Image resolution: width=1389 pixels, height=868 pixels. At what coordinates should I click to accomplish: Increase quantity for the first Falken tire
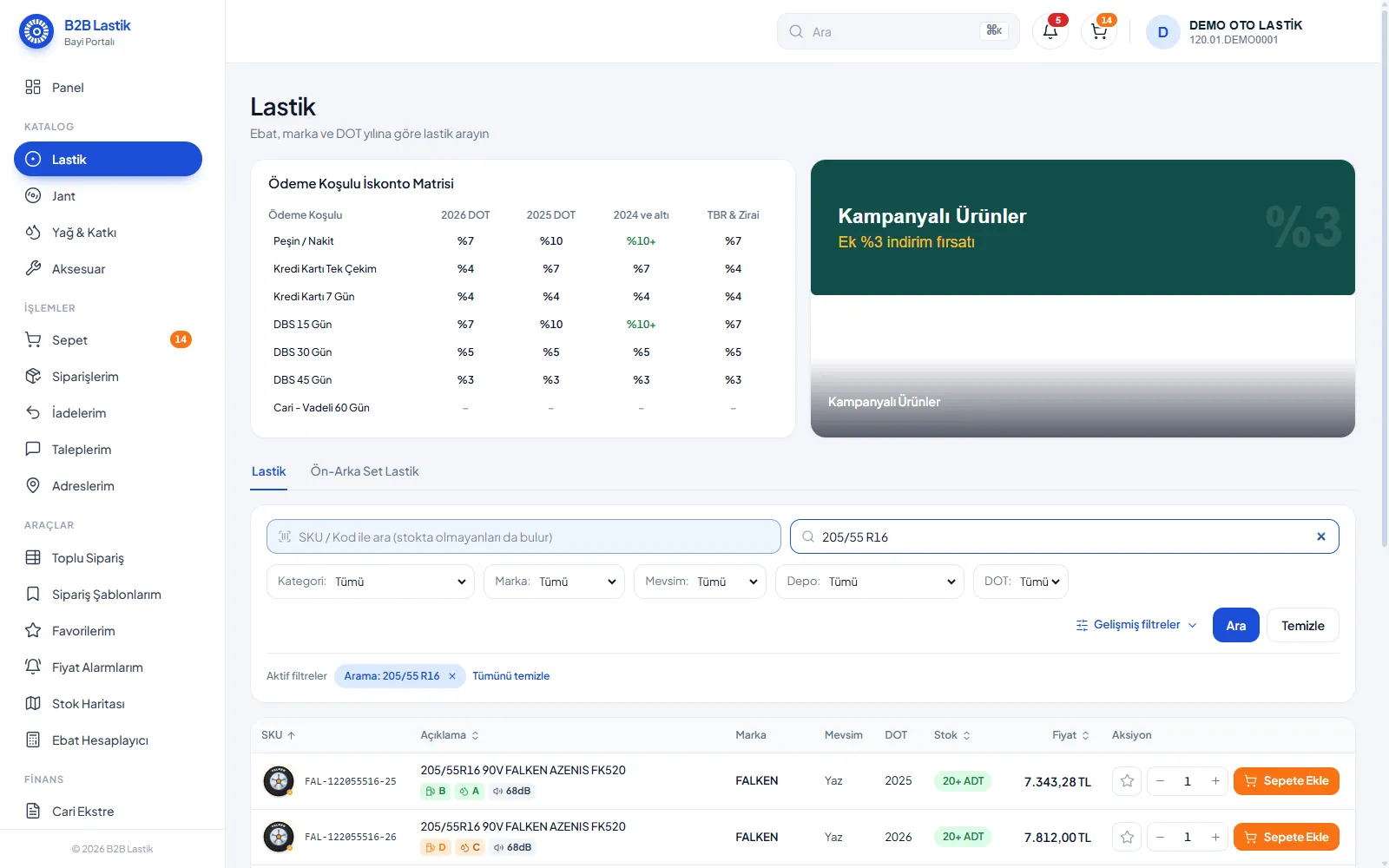pos(1215,781)
